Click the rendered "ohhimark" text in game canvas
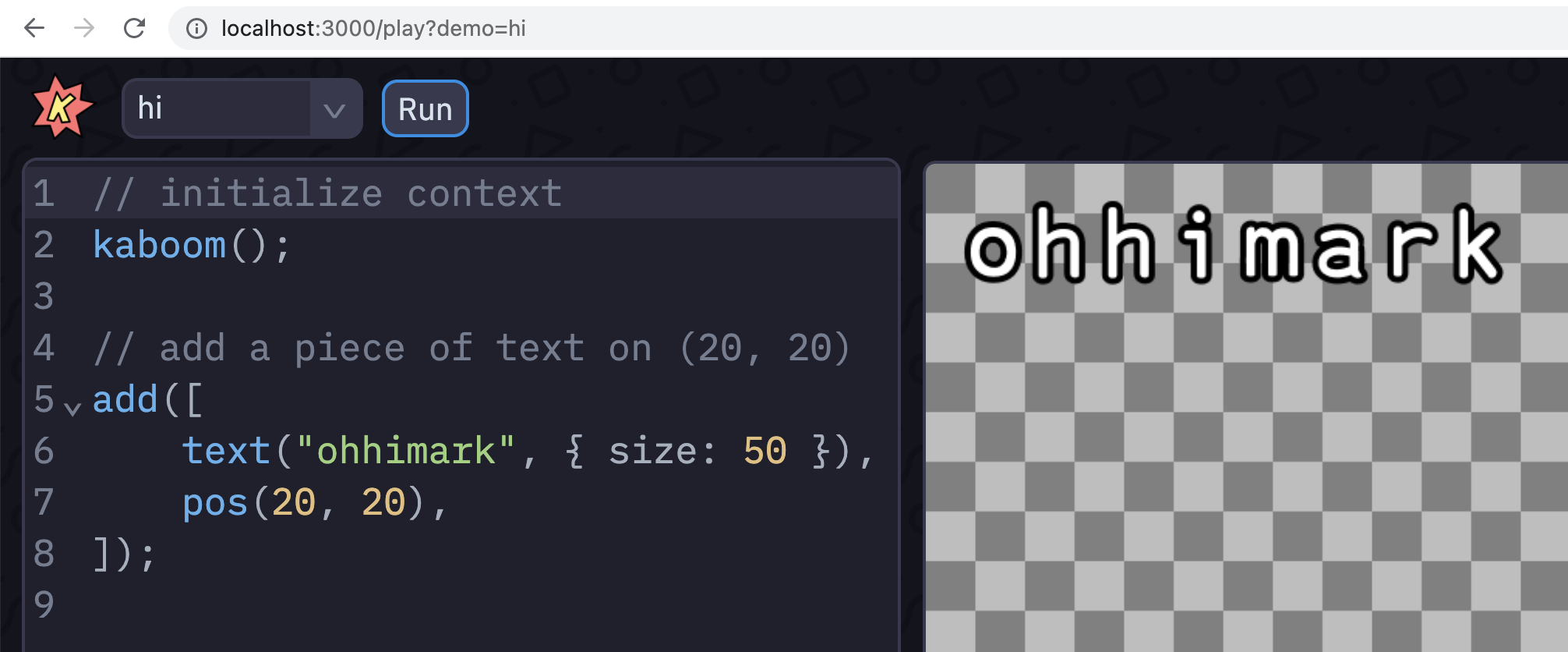 tap(1234, 244)
